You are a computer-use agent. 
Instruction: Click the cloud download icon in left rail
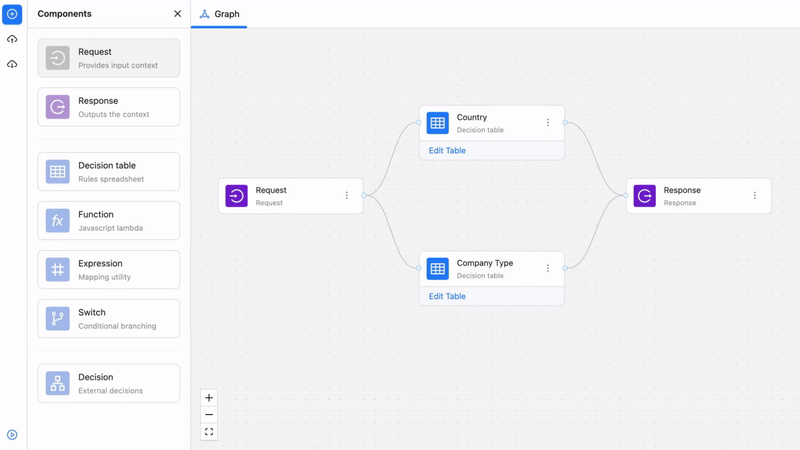(12, 64)
